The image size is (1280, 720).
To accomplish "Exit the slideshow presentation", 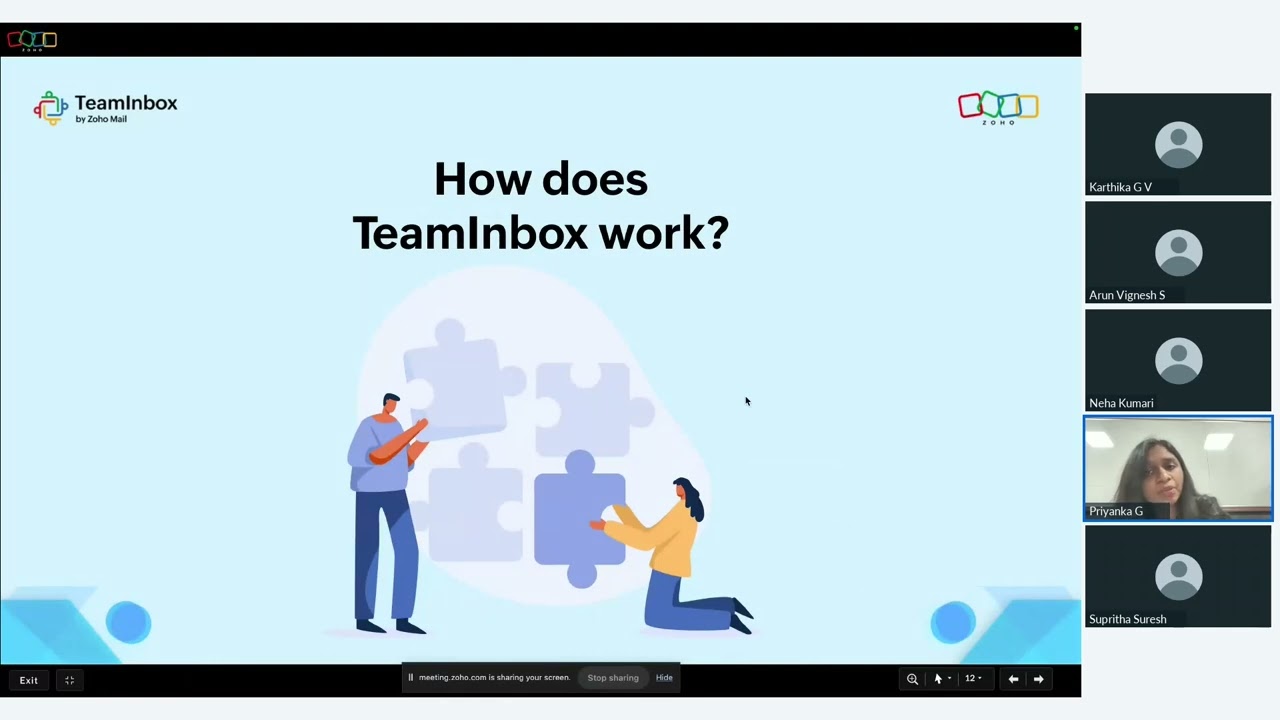I will pos(28,680).
